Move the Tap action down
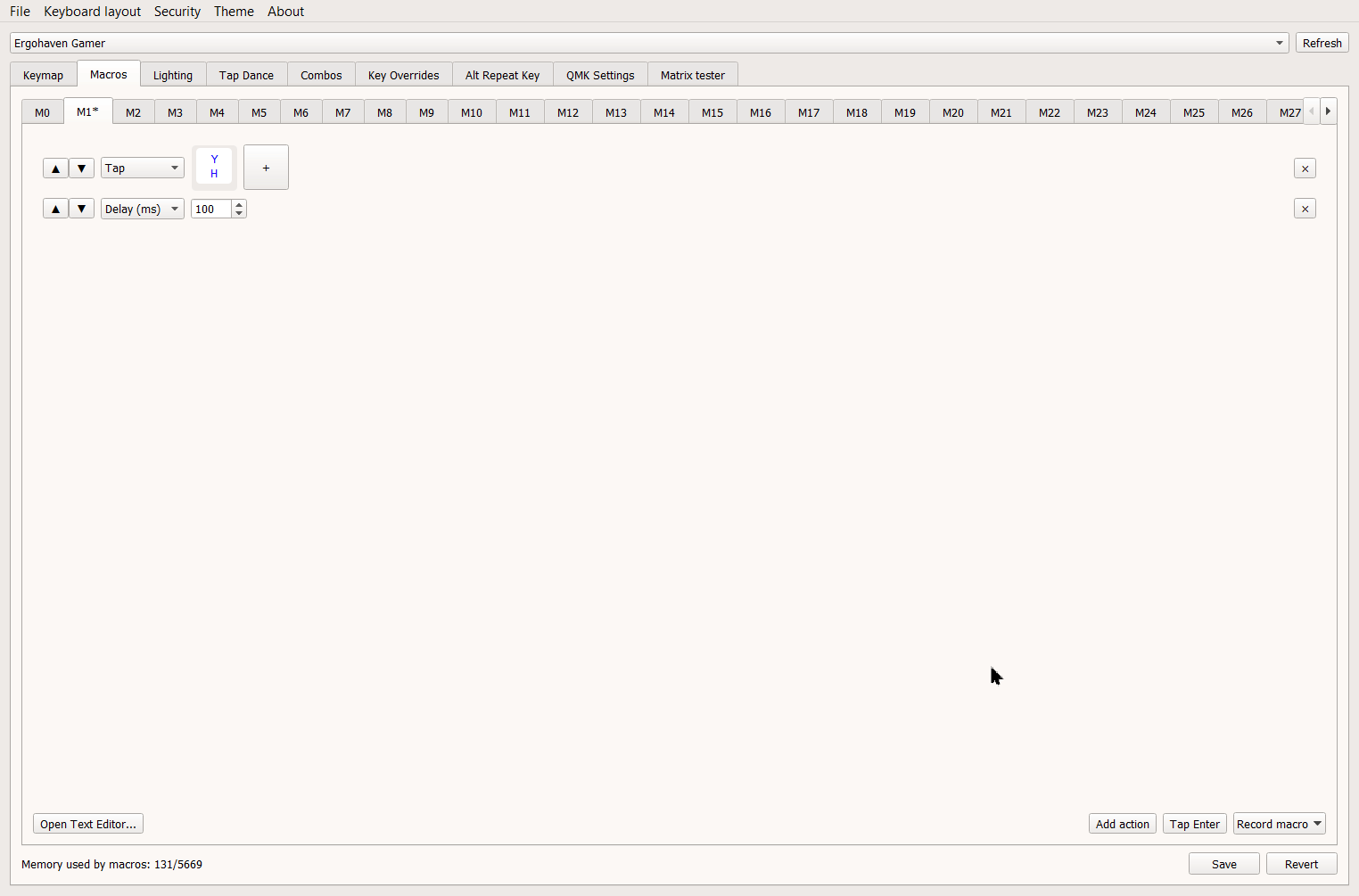 pos(81,169)
